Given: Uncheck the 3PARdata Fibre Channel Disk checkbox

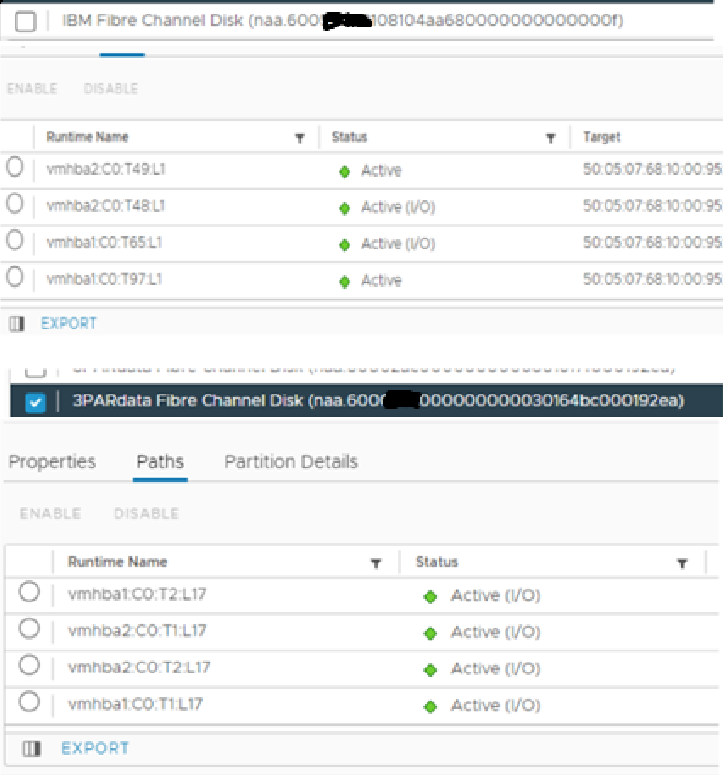Looking at the screenshot, I should (34, 402).
